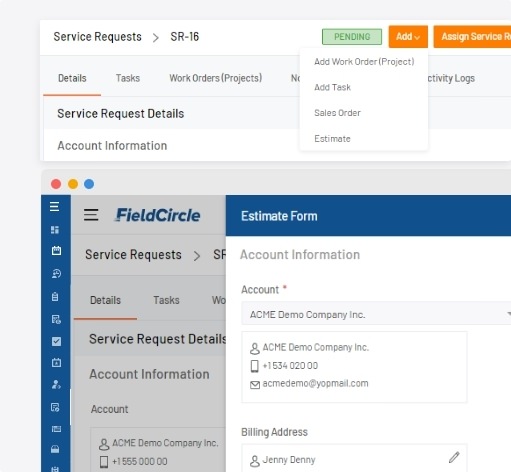511x472 pixels.
Task: Click the Assign Service Request button
Action: [472, 37]
